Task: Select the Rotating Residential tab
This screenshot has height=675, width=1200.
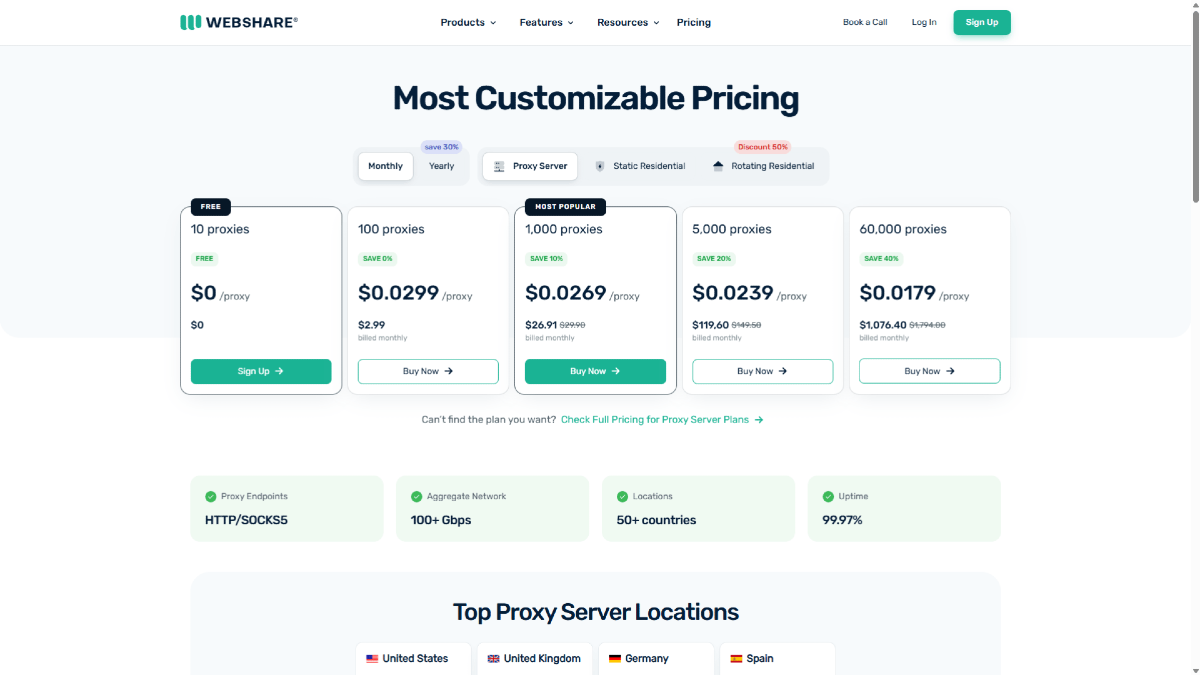Action: (x=763, y=166)
